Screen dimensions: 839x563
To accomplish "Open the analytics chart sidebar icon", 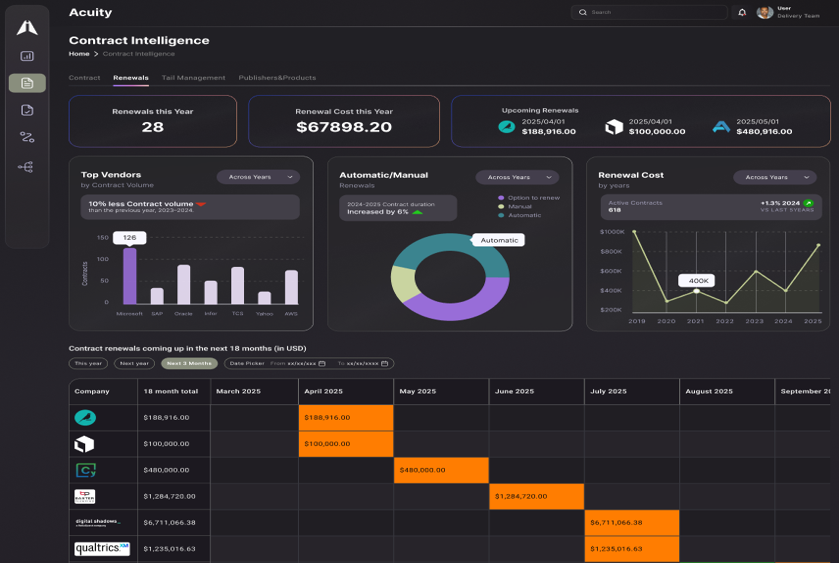I will pyautogui.click(x=27, y=56).
